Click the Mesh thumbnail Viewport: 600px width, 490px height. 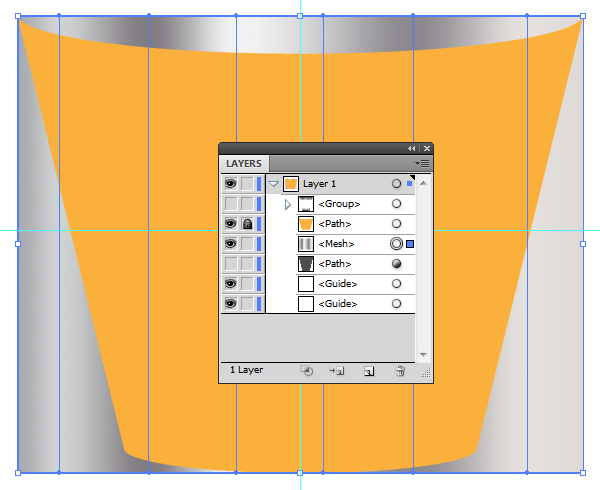(x=306, y=244)
